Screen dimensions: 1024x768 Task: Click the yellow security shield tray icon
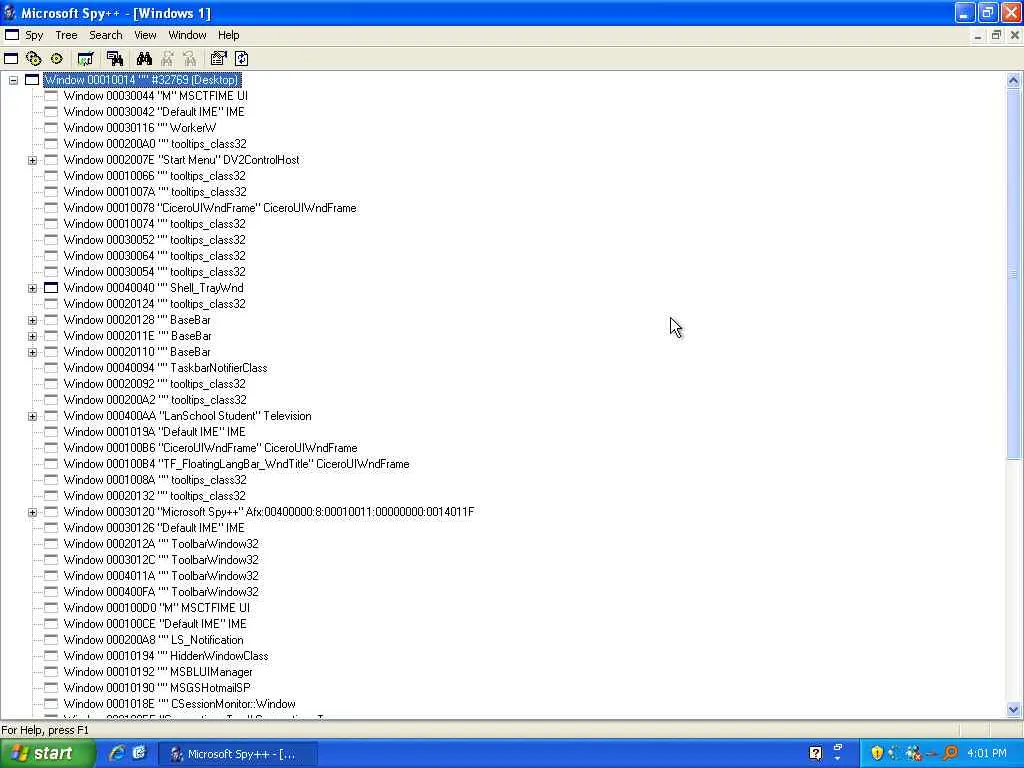point(876,753)
